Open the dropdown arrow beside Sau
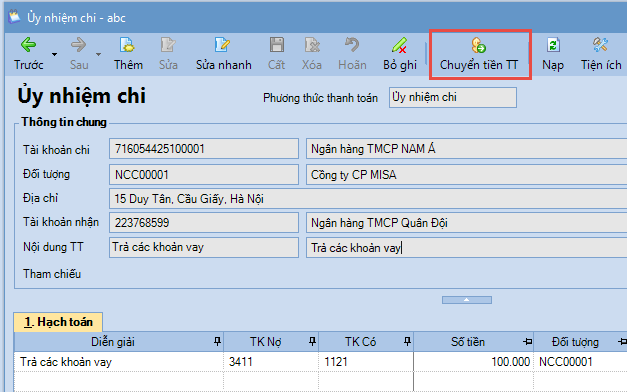This screenshot has height=392, width=627. tap(98, 54)
